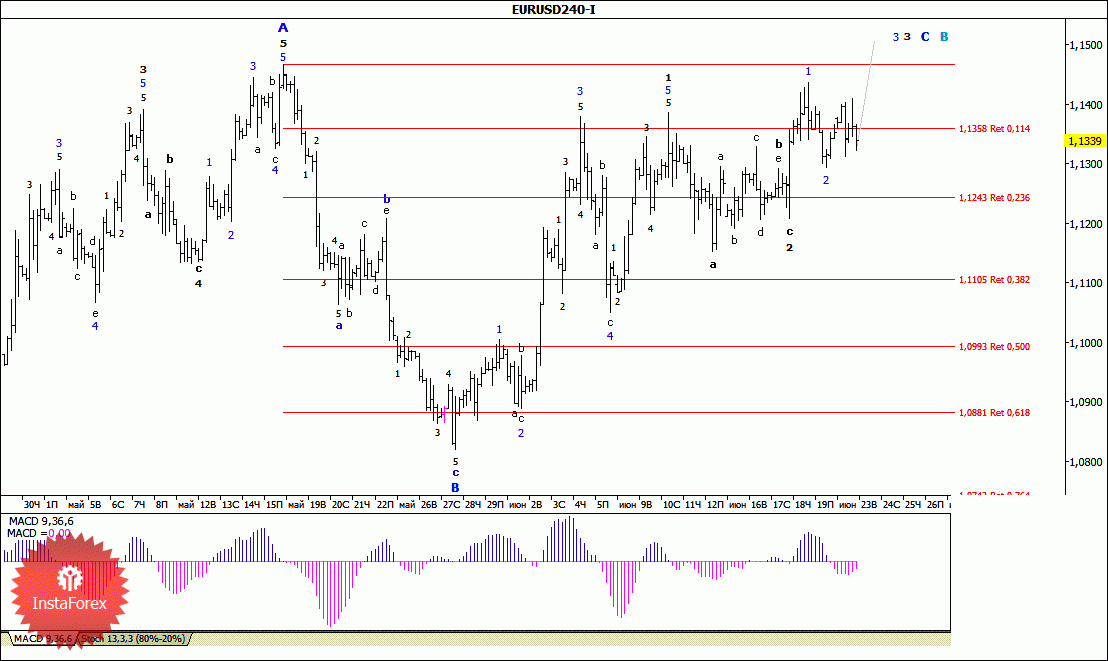Select the 3С date on the time axis
The height and width of the screenshot is (661, 1108).
559,505
